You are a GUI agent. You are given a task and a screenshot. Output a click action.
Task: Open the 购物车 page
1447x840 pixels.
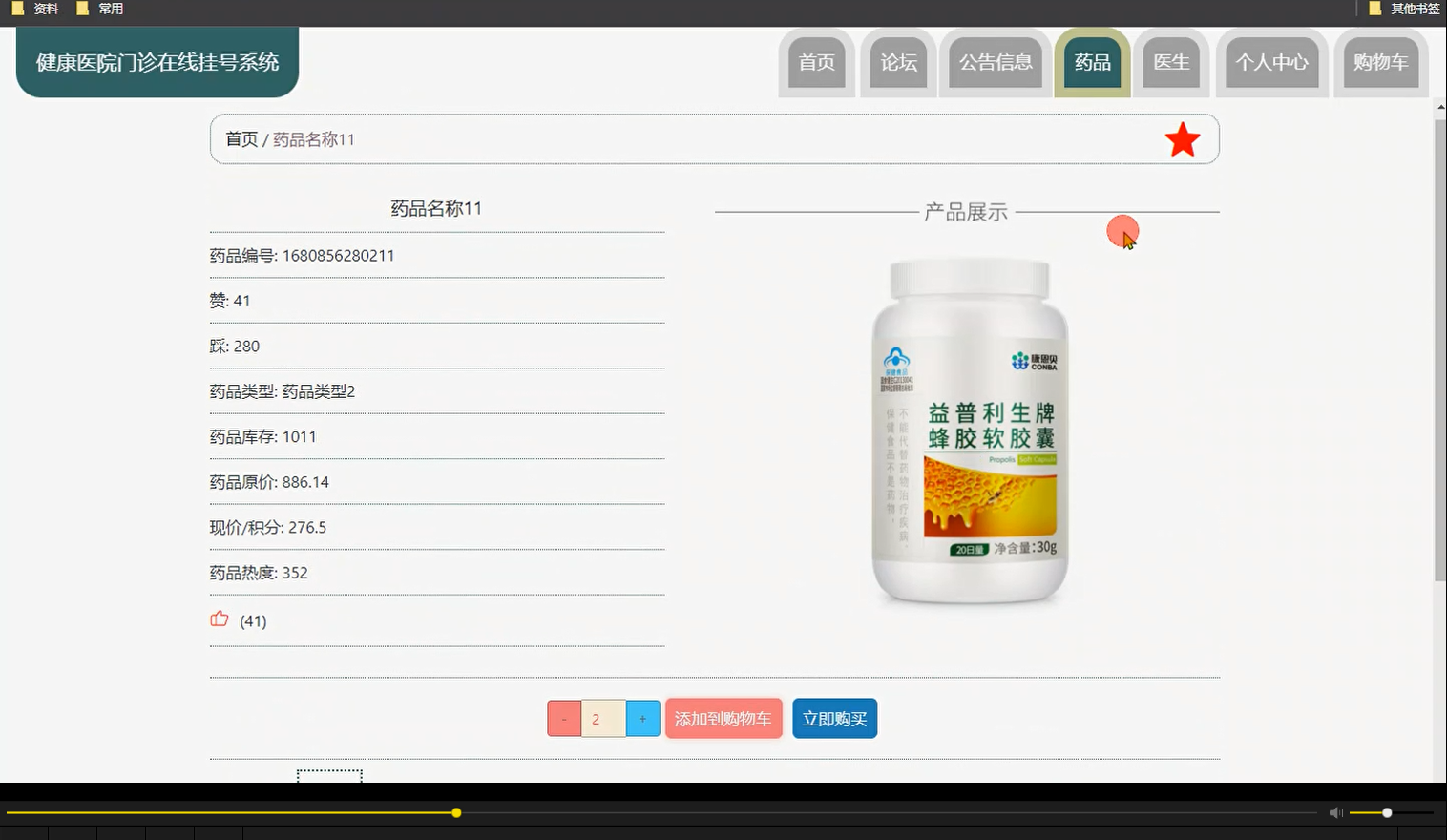tap(1380, 62)
